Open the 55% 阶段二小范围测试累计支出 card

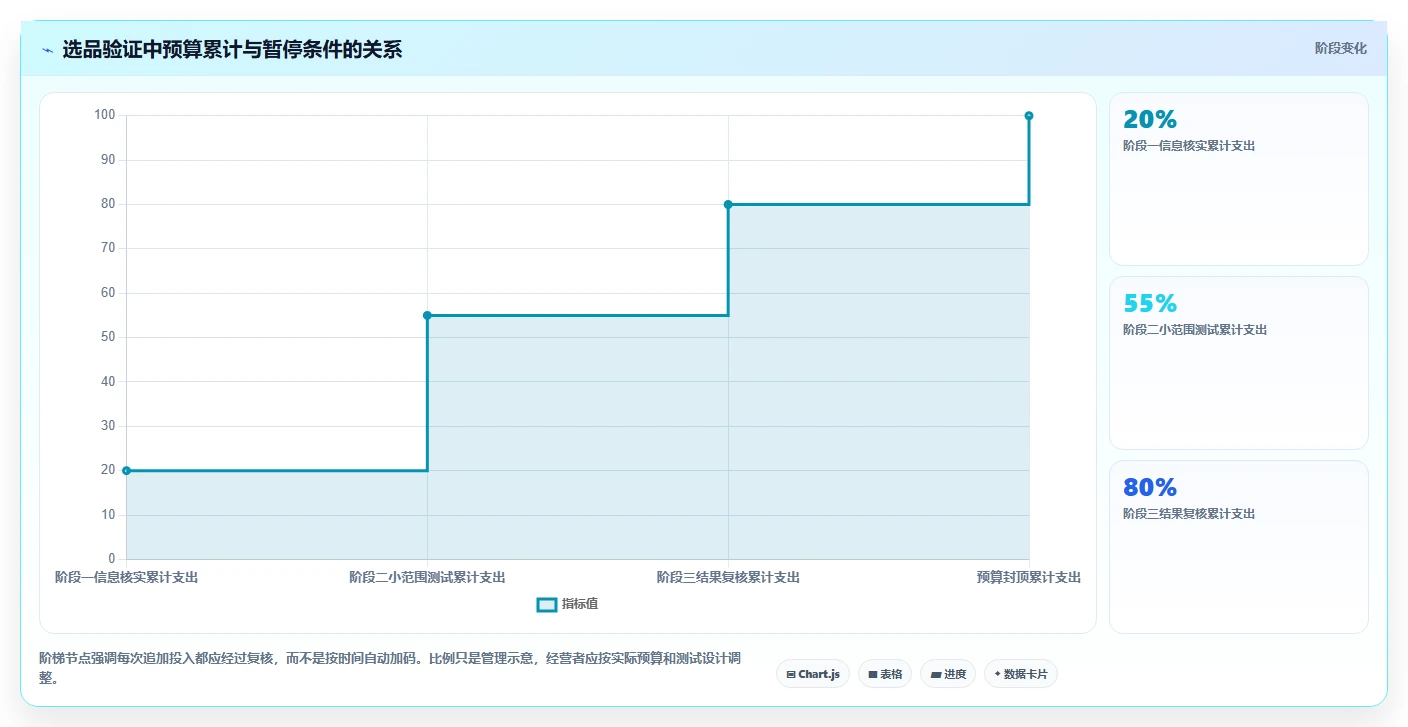(1238, 363)
